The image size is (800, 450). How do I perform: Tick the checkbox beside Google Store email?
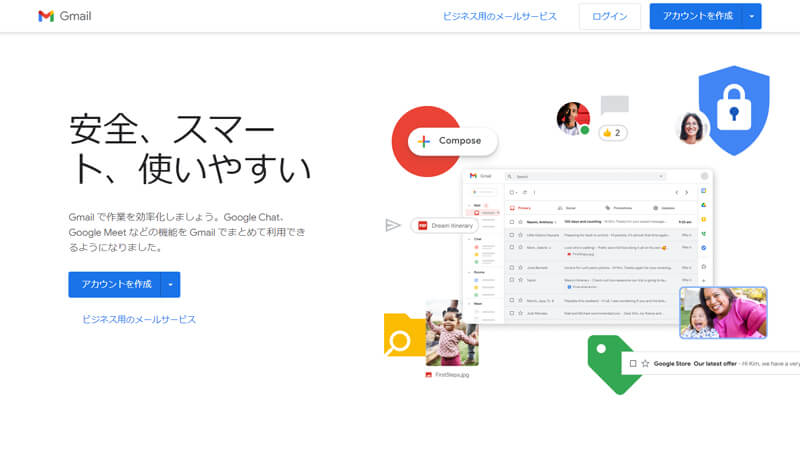point(632,364)
